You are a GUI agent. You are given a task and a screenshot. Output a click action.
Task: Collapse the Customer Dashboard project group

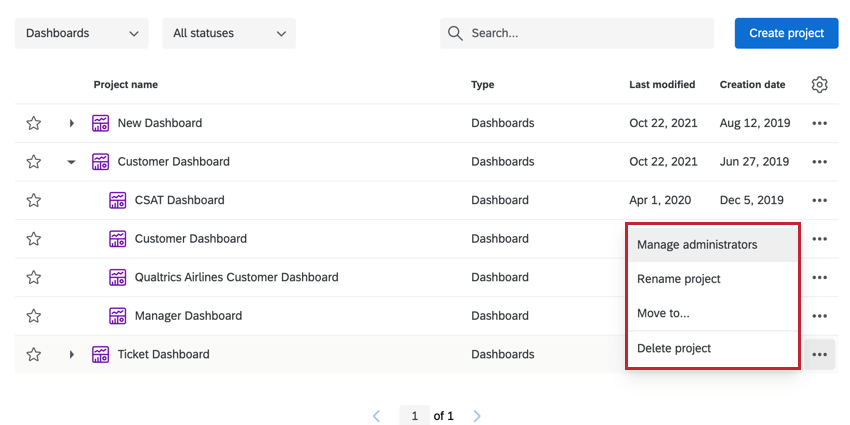coord(72,162)
